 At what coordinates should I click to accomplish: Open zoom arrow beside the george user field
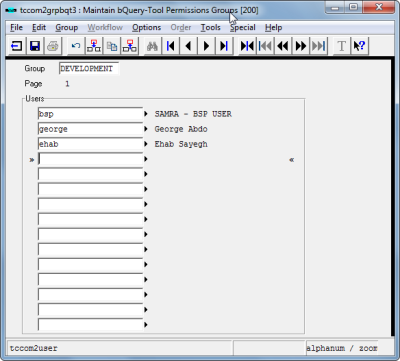pyautogui.click(x=146, y=129)
